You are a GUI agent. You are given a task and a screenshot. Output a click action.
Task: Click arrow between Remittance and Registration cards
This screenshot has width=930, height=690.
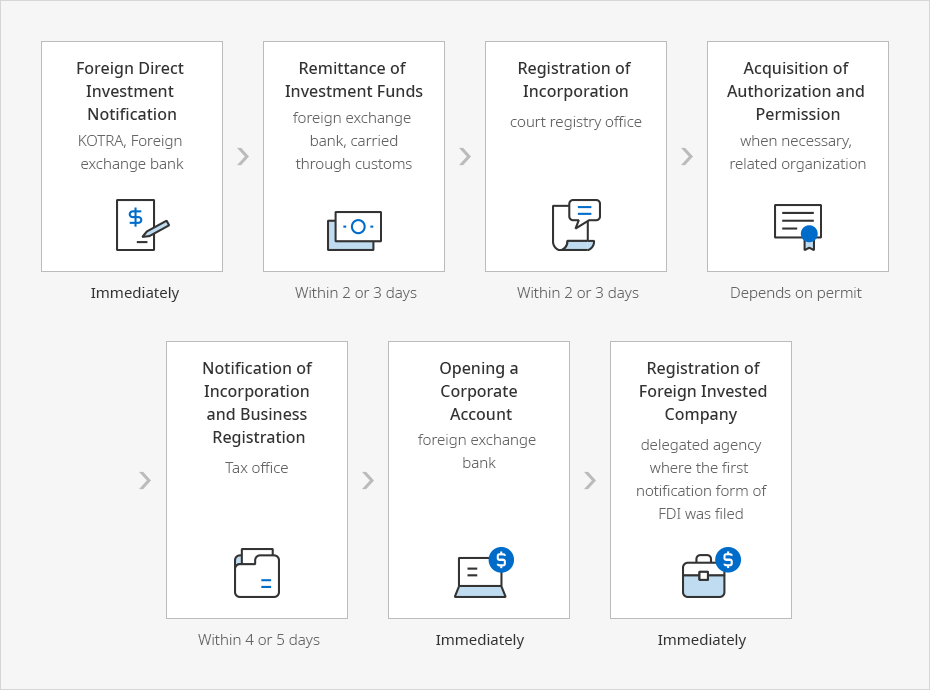click(465, 157)
